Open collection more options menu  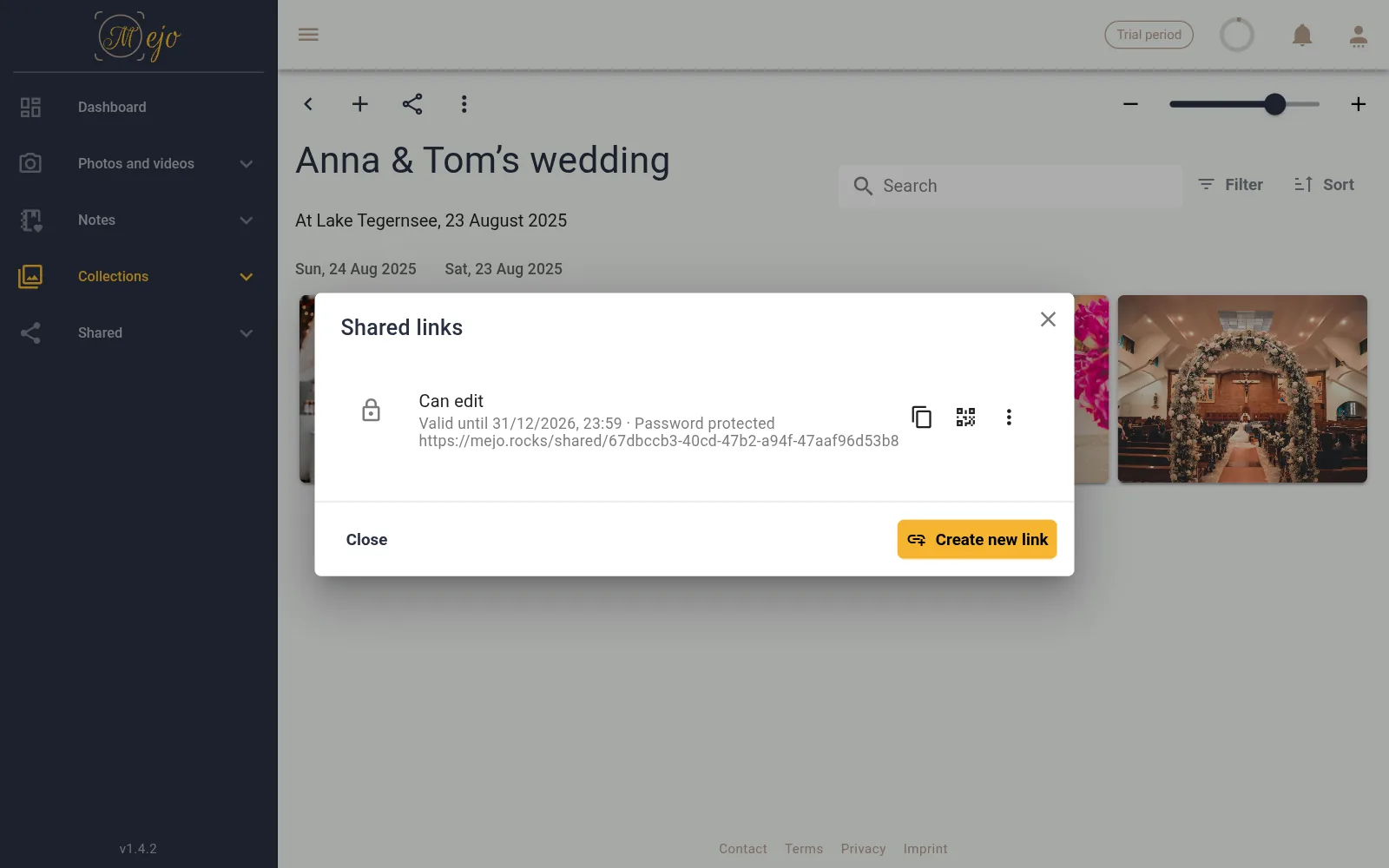(464, 104)
